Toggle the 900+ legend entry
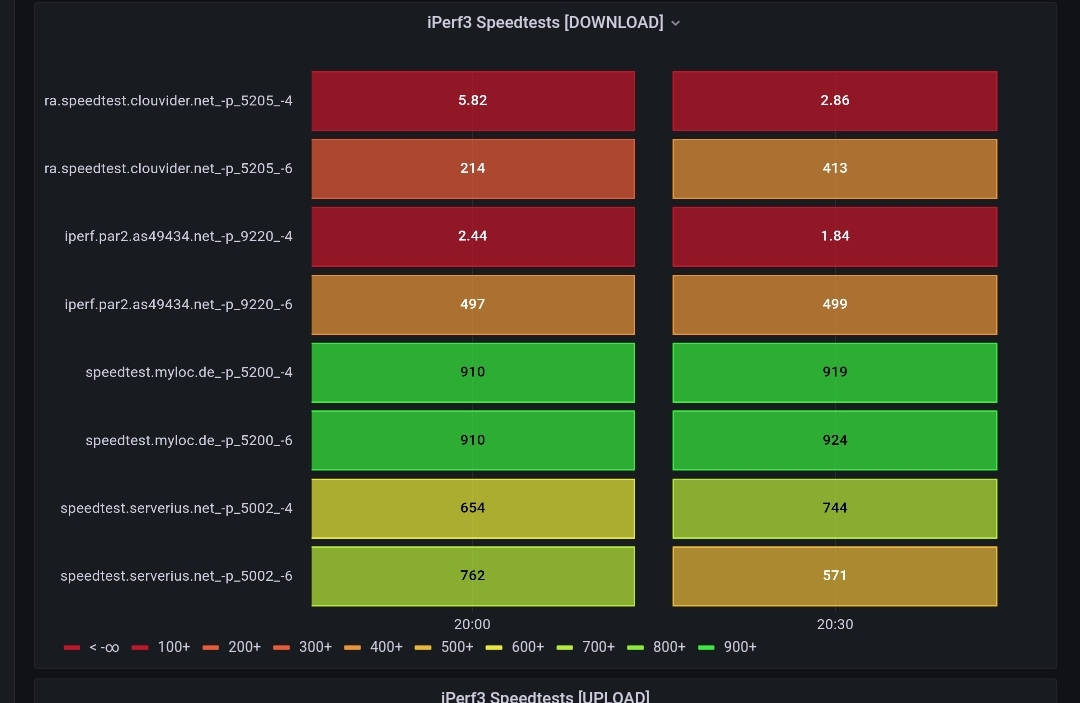Image resolution: width=1080 pixels, height=703 pixels. point(727,647)
